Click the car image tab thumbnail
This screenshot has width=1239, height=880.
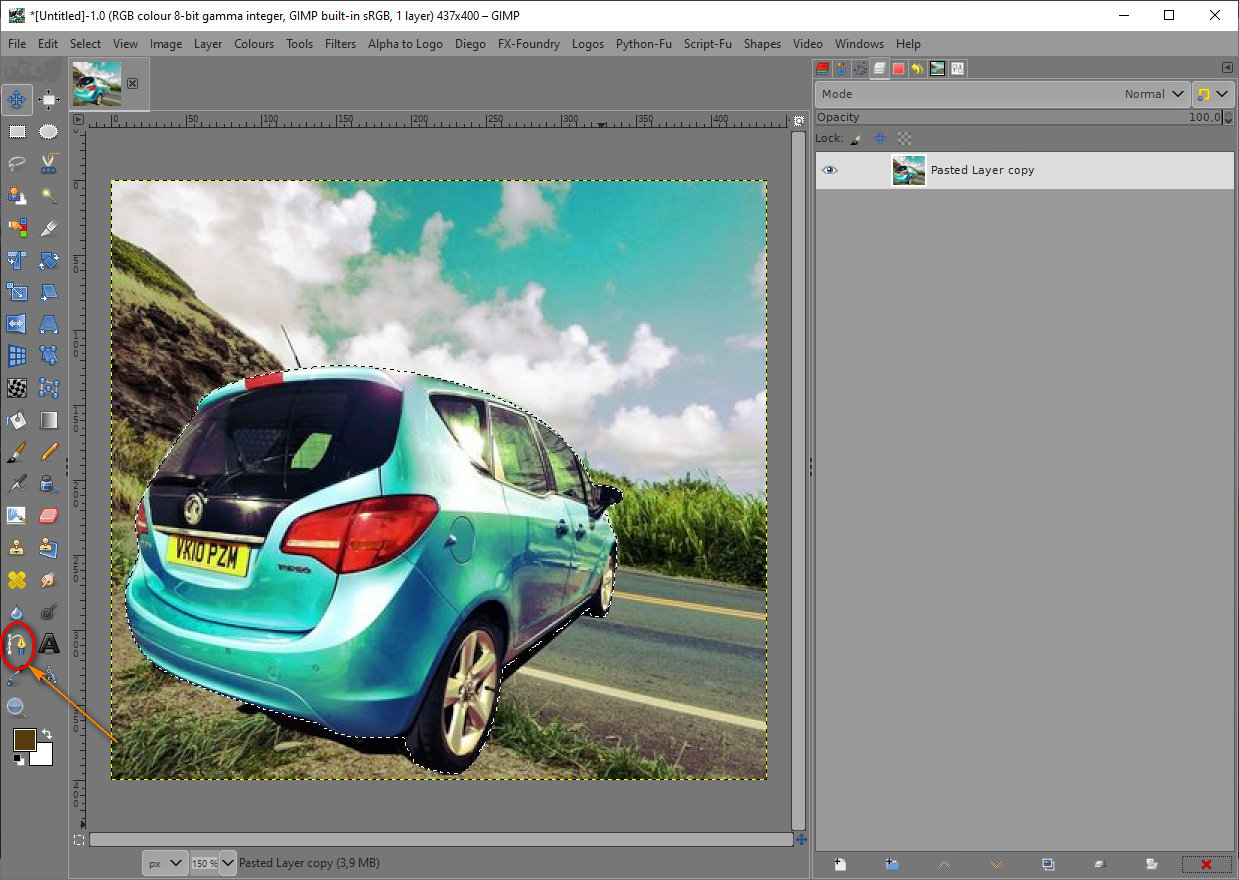[x=97, y=83]
